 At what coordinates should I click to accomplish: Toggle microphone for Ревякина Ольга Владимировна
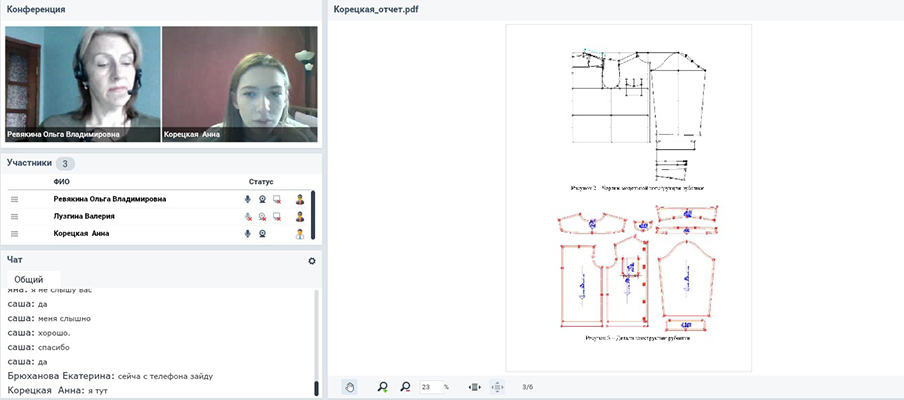click(248, 199)
